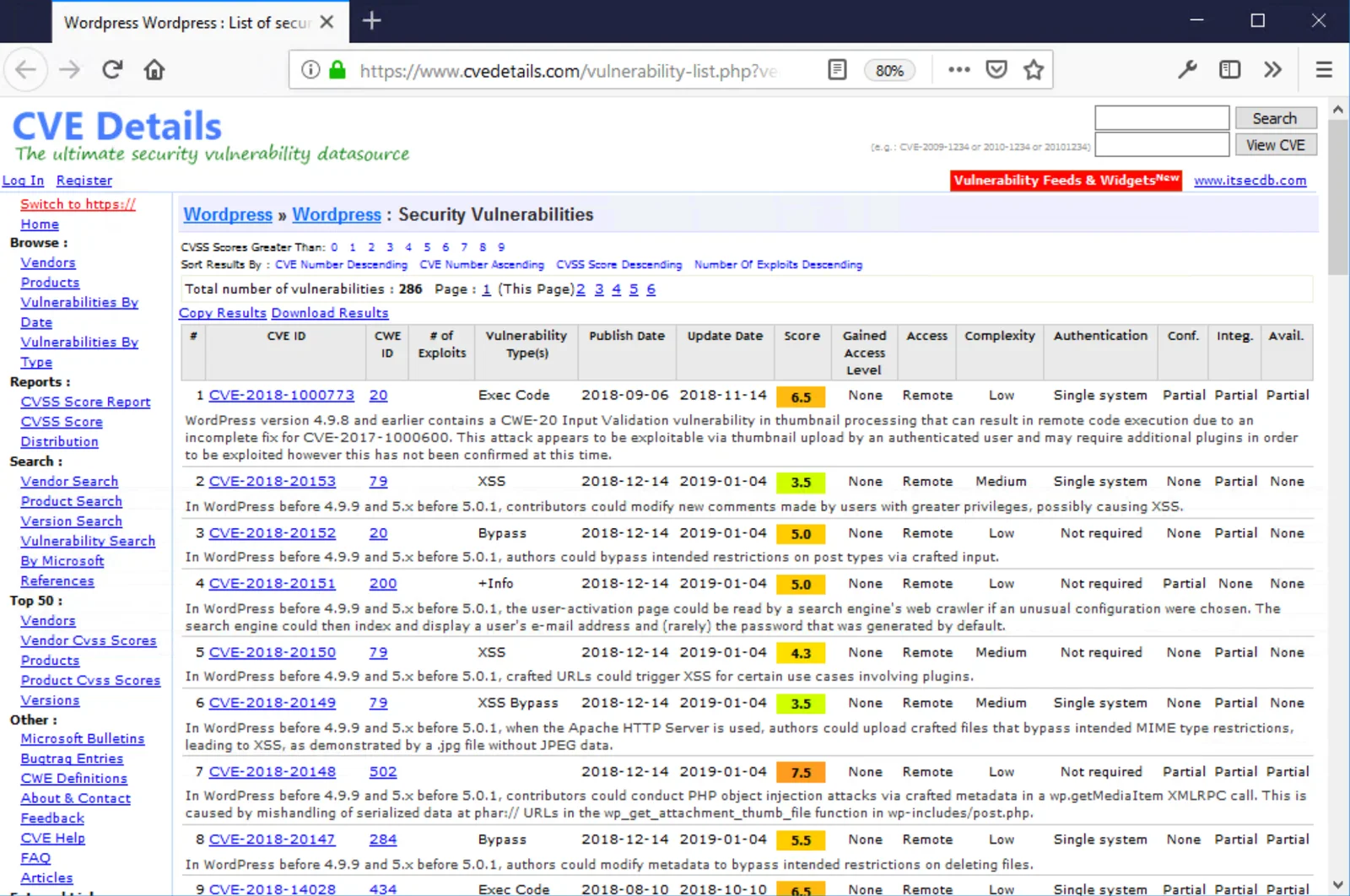Screen dimensions: 1350x896
Task: Close the Wordpress vulnerabilities tab
Action: tap(327, 22)
